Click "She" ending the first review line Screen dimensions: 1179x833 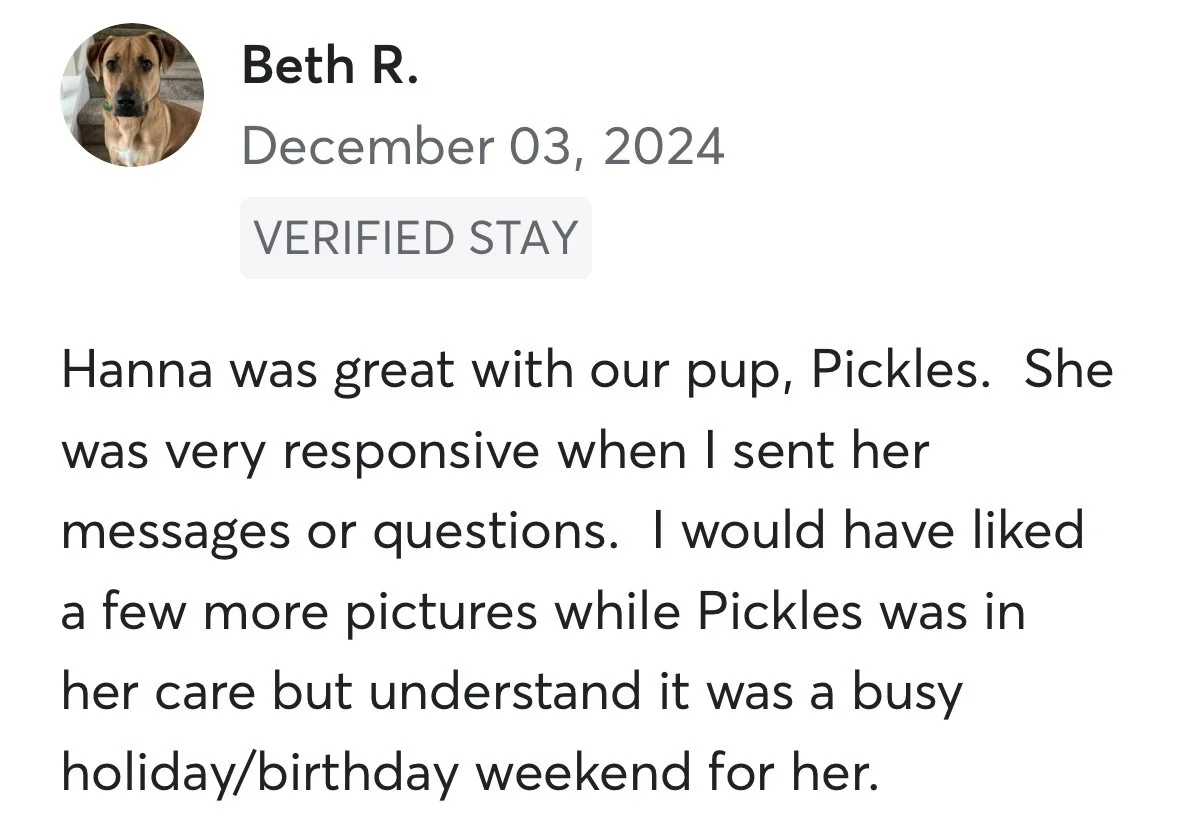tap(1068, 370)
